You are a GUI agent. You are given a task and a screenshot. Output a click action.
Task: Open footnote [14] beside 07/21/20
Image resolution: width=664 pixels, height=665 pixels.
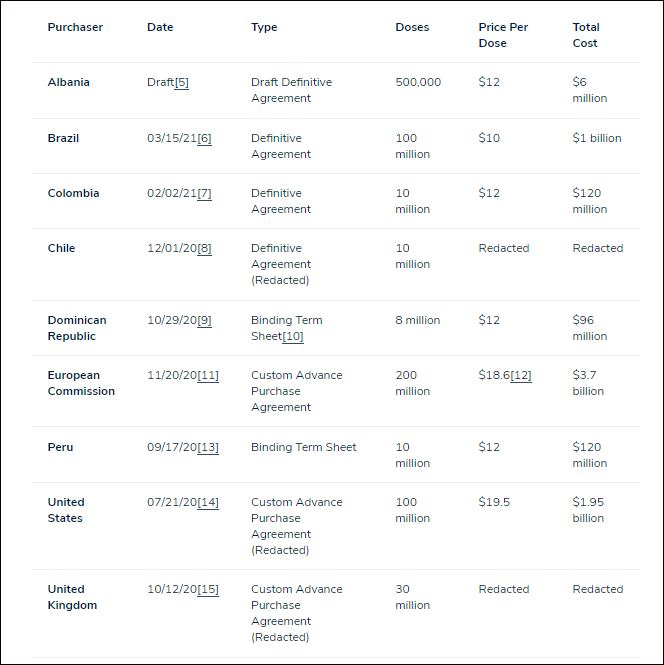[208, 503]
